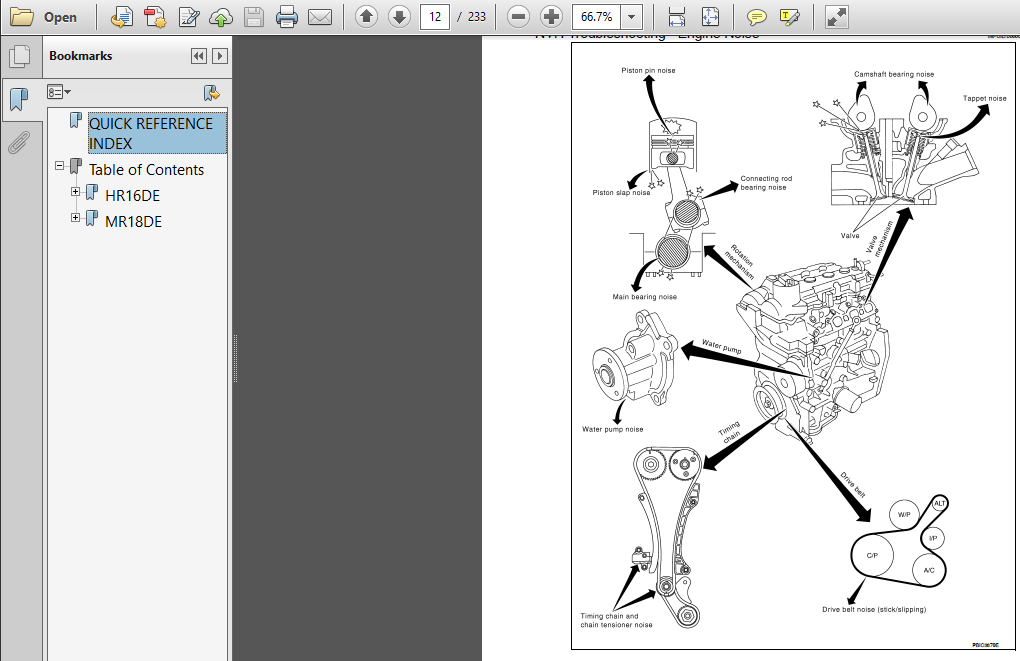Click the 'Camshaft bearing noise' label
This screenshot has width=1020, height=661.
coord(894,74)
